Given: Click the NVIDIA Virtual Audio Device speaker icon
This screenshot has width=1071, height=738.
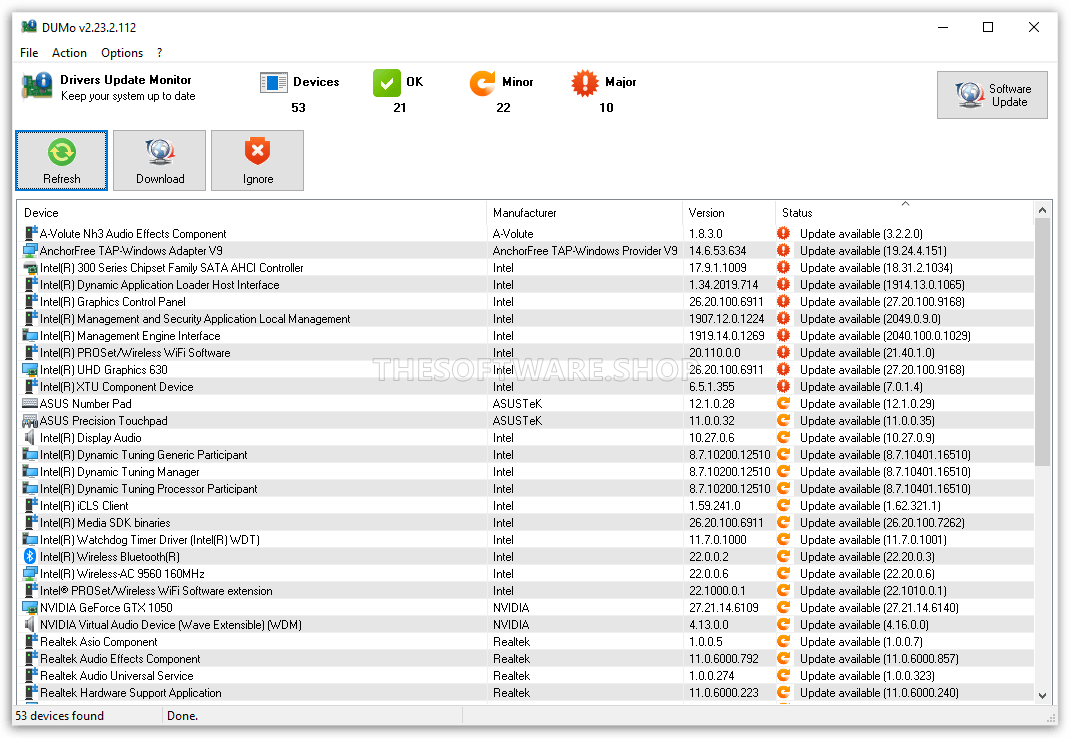Looking at the screenshot, I should [x=31, y=625].
